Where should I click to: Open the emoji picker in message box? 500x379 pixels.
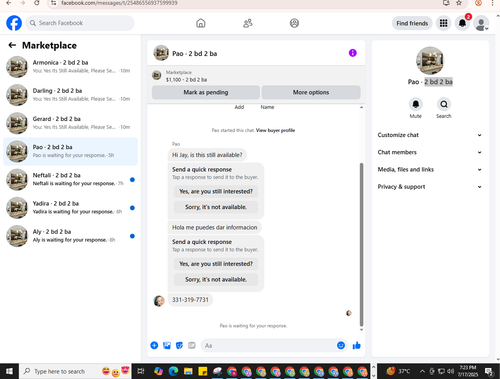[341, 345]
